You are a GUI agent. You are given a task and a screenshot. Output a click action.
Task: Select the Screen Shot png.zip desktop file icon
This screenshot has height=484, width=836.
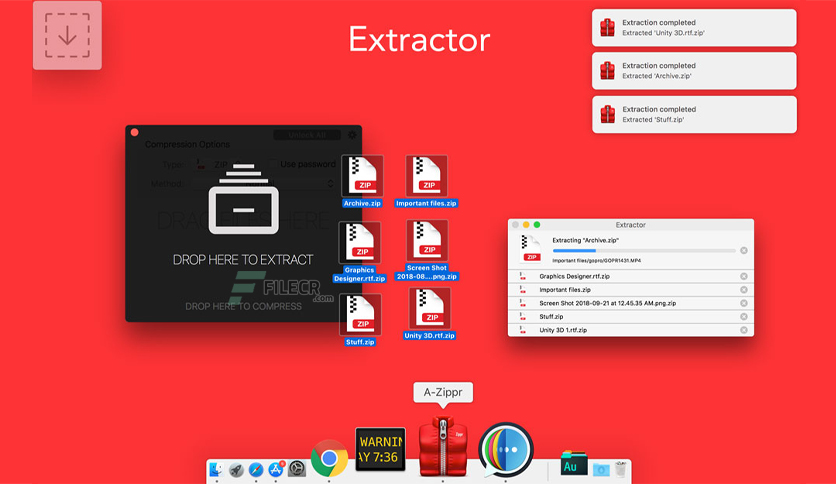[427, 241]
